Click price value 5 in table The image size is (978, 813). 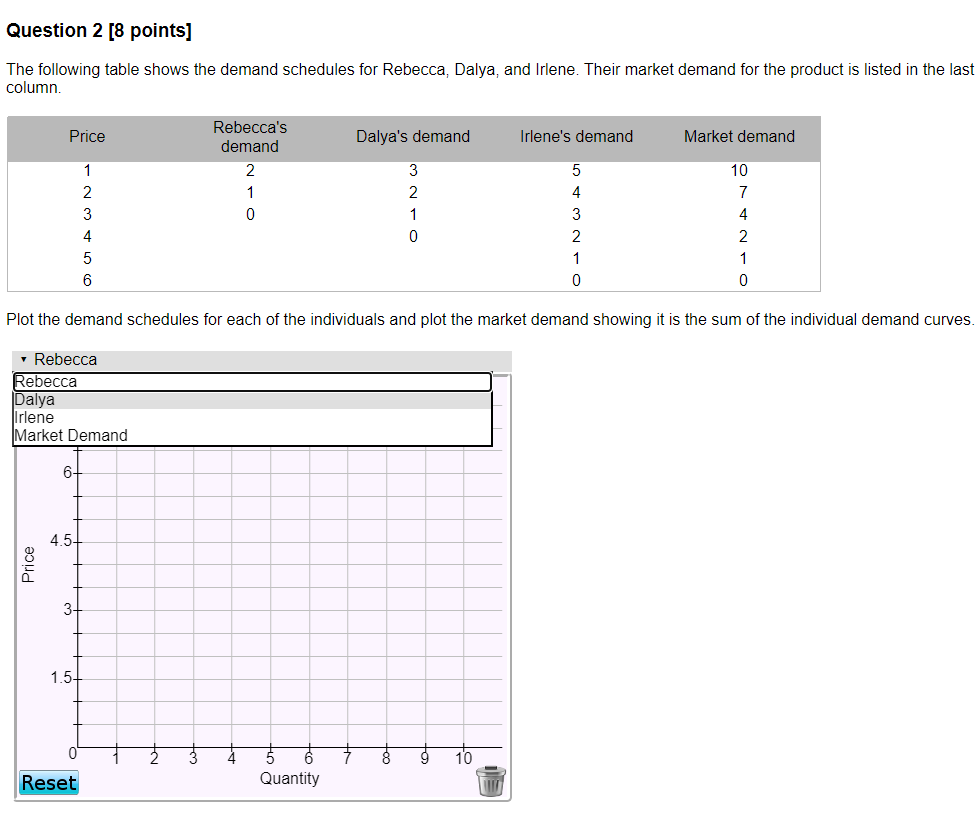(87, 258)
